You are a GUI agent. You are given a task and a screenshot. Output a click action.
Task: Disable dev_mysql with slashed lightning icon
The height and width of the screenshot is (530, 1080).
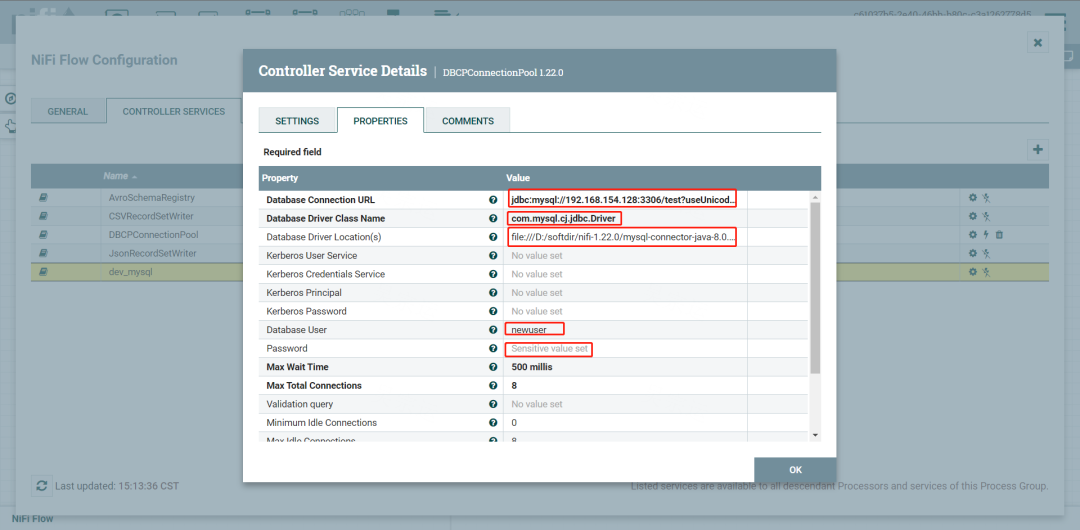pos(986,272)
